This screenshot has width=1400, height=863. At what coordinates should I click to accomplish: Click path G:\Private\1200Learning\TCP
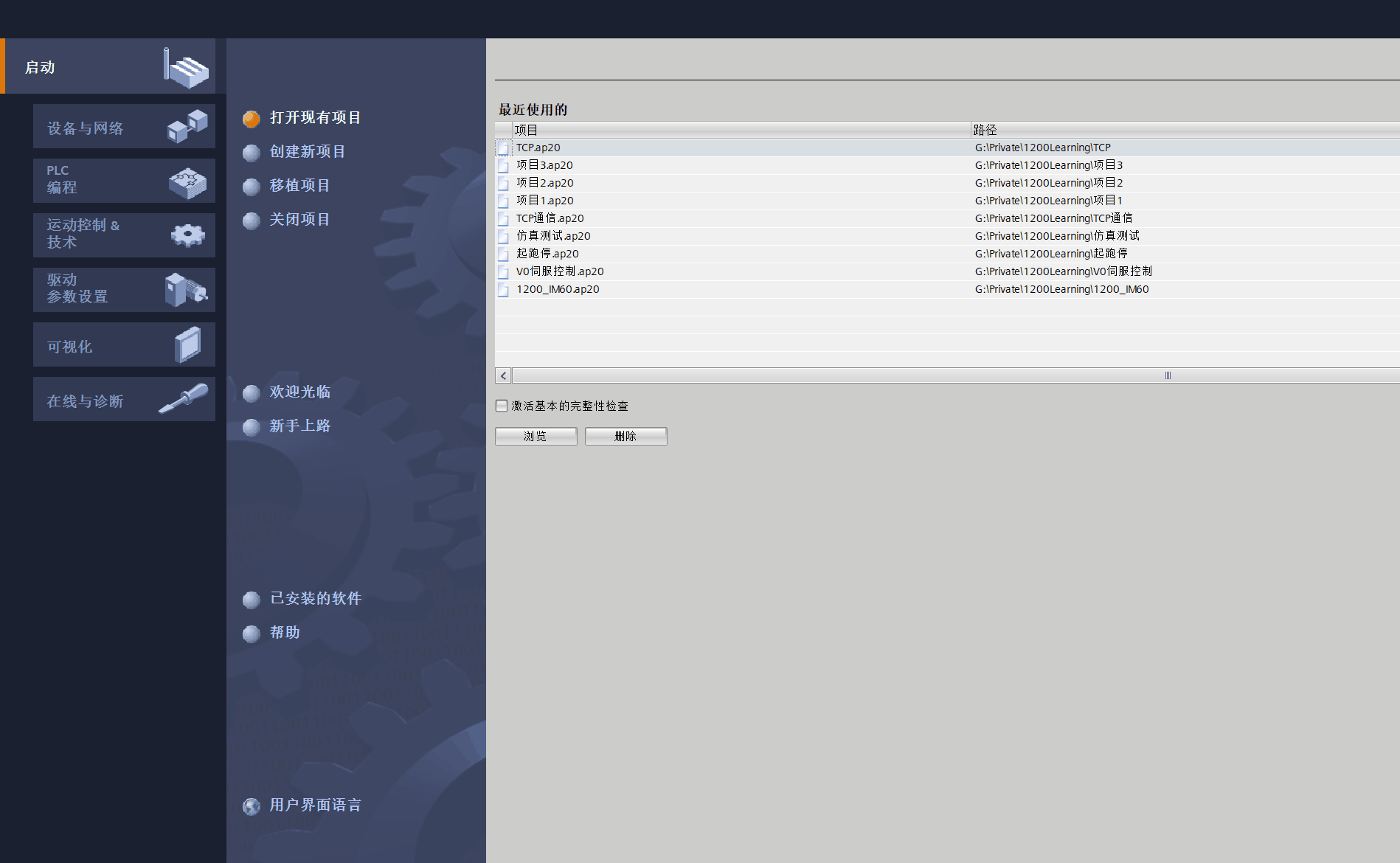click(1043, 148)
